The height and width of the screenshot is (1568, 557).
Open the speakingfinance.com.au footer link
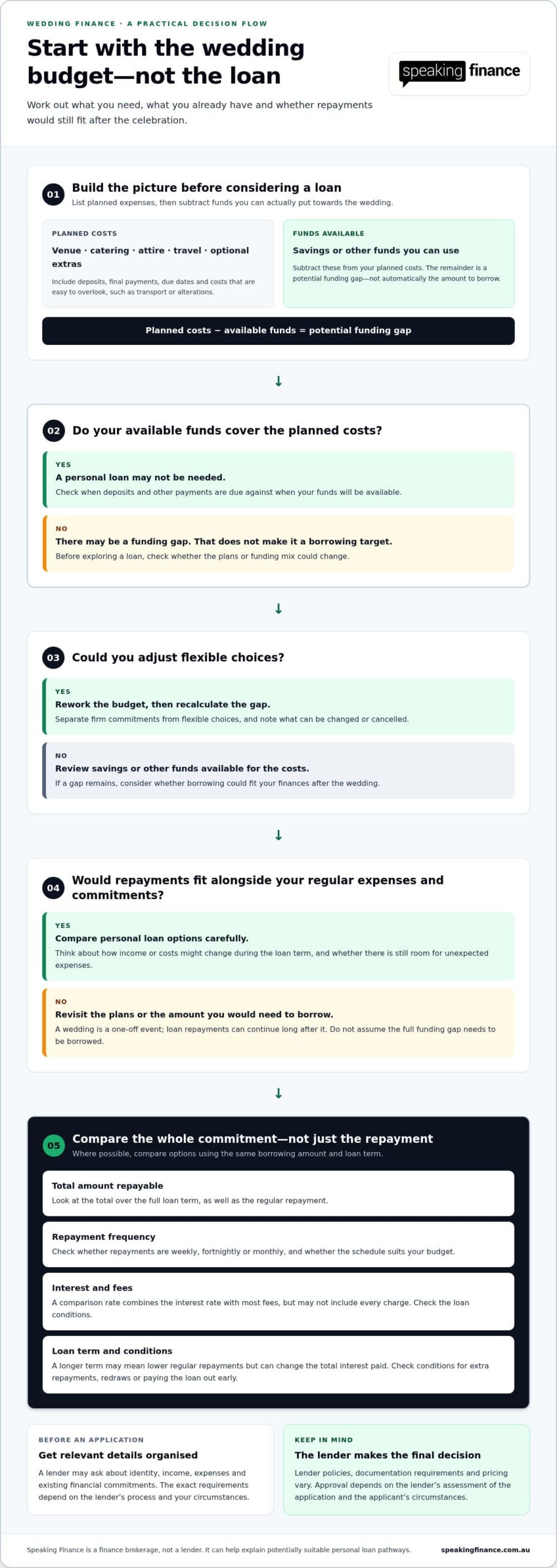tap(485, 1550)
